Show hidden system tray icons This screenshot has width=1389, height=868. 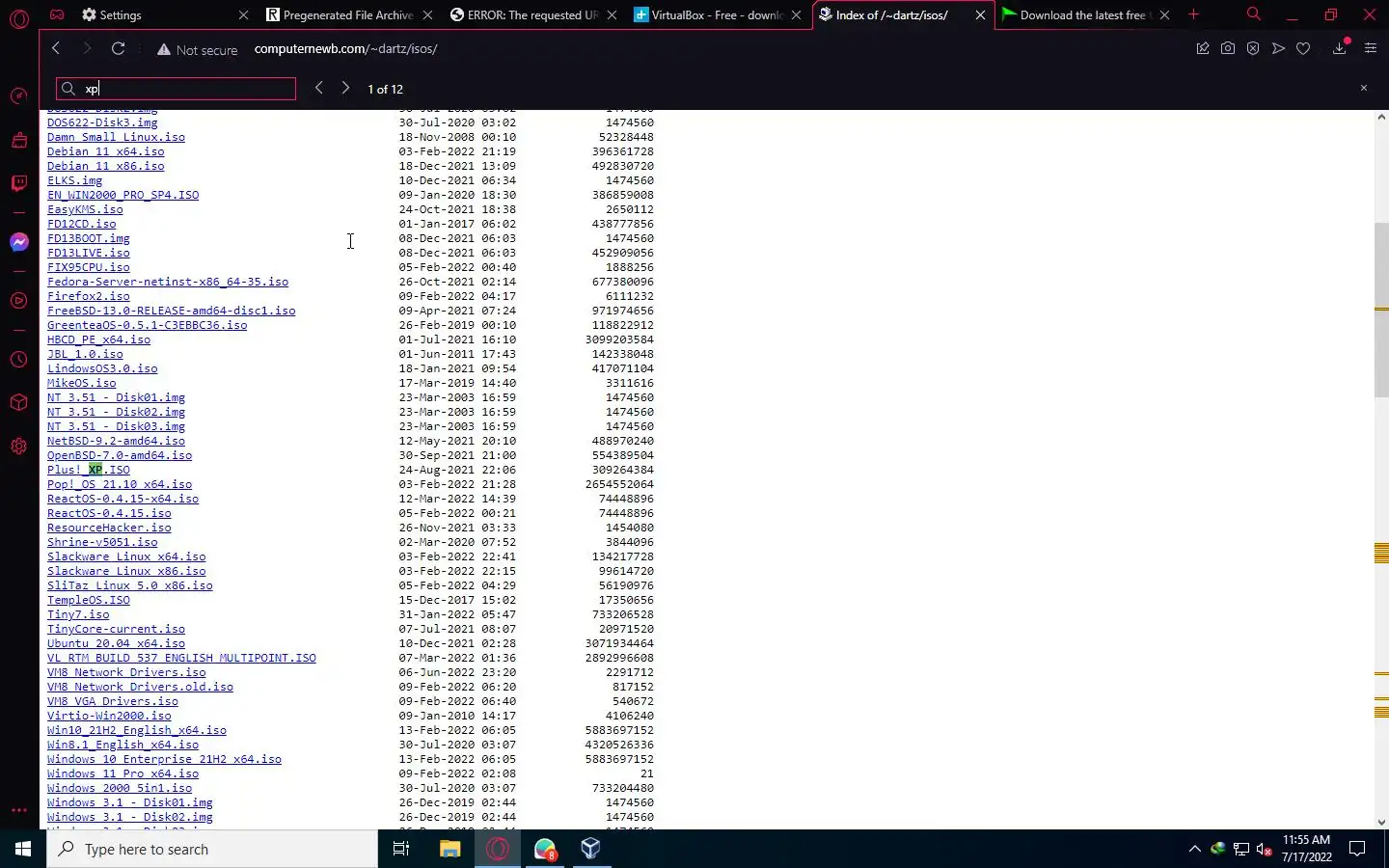pyautogui.click(x=1194, y=849)
